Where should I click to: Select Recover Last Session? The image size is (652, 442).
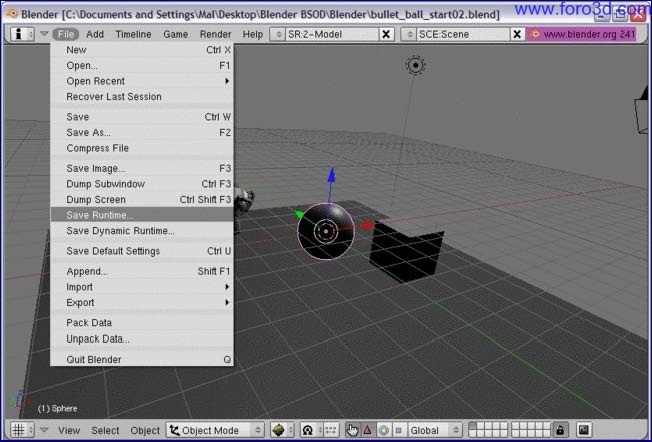pyautogui.click(x=142, y=96)
